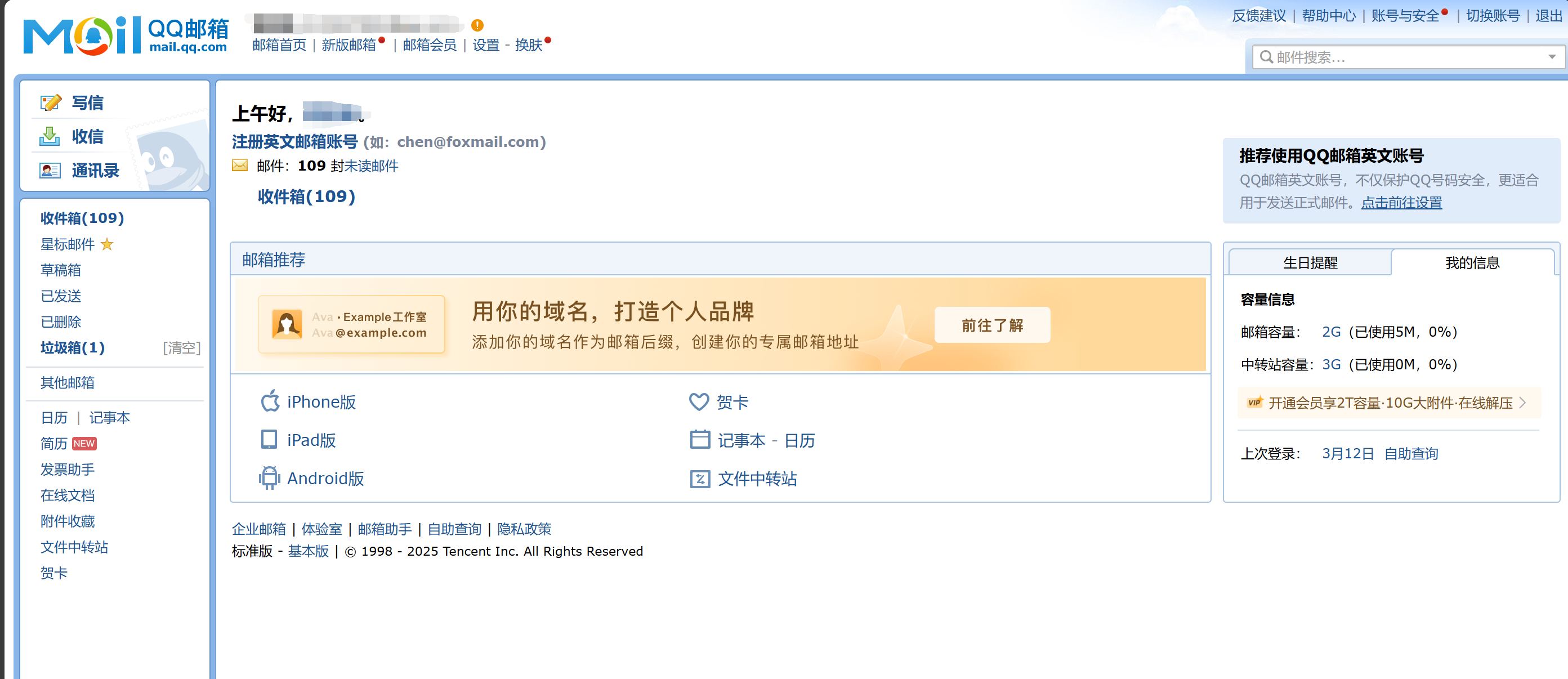The width and height of the screenshot is (1568, 679).
Task: Open 设置 in top navigation
Action: pyautogui.click(x=486, y=45)
